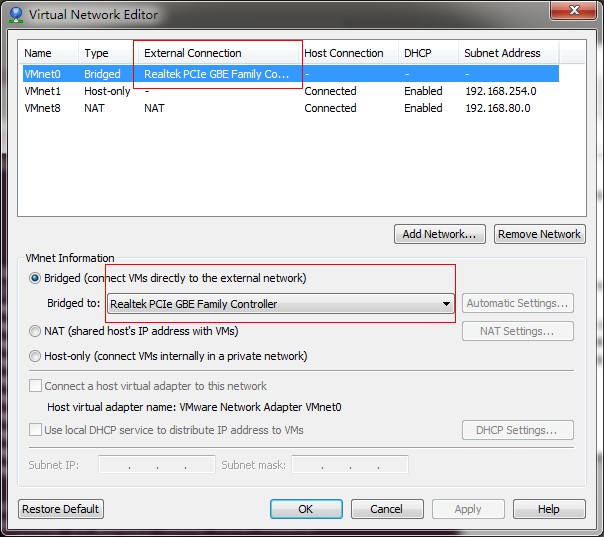The image size is (604, 537).
Task: Select the VMnet0 network row
Action: click(291, 74)
